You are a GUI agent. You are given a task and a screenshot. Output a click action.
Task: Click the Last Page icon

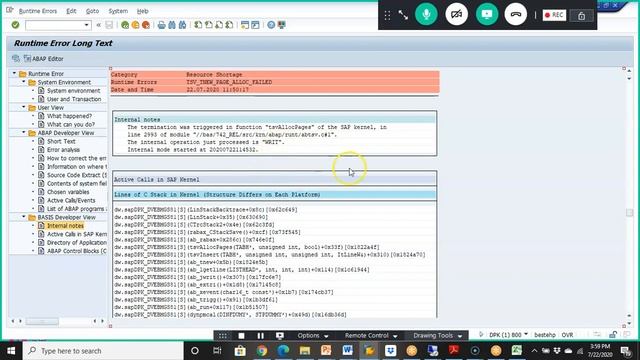tap(229, 25)
